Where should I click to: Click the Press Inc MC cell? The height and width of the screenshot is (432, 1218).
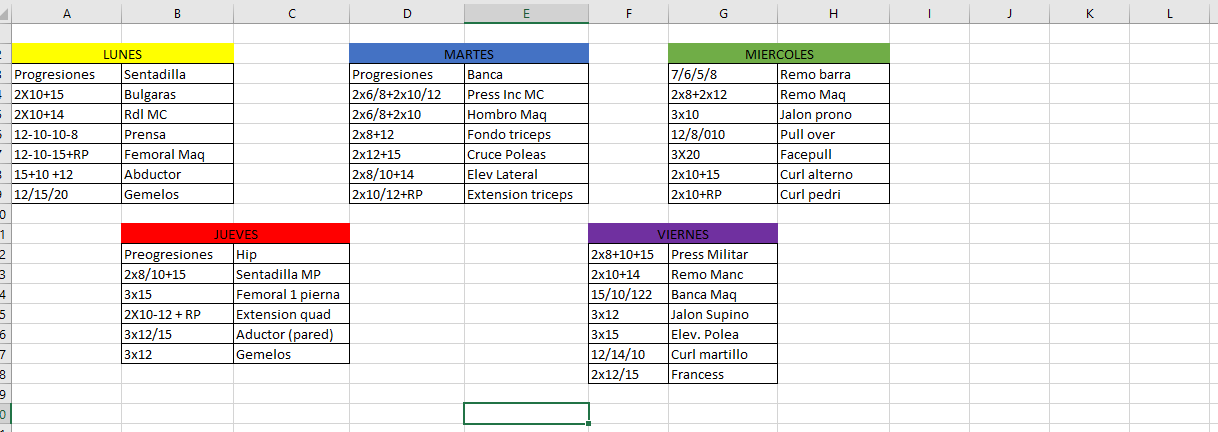click(x=527, y=94)
